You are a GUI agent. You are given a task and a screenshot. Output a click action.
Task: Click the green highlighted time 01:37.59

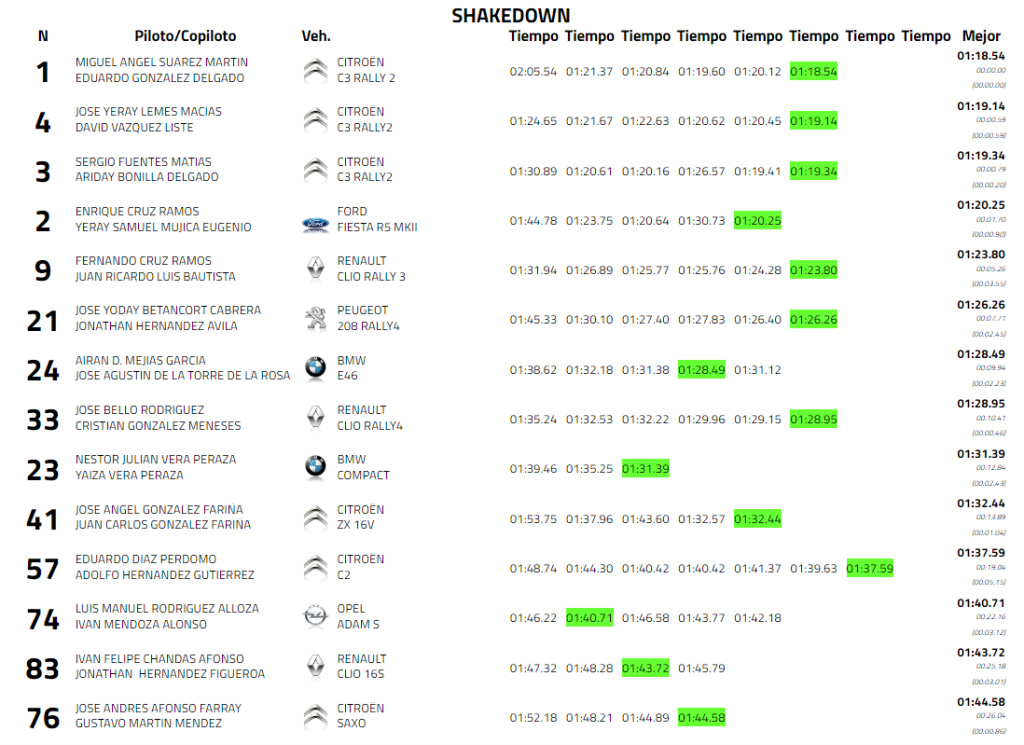[869, 568]
